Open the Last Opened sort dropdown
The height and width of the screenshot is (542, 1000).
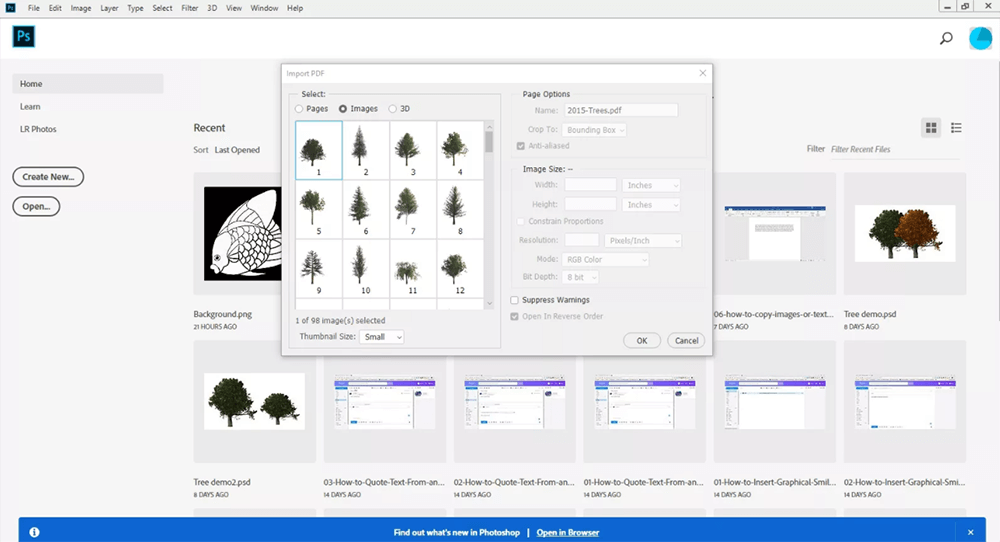point(238,150)
